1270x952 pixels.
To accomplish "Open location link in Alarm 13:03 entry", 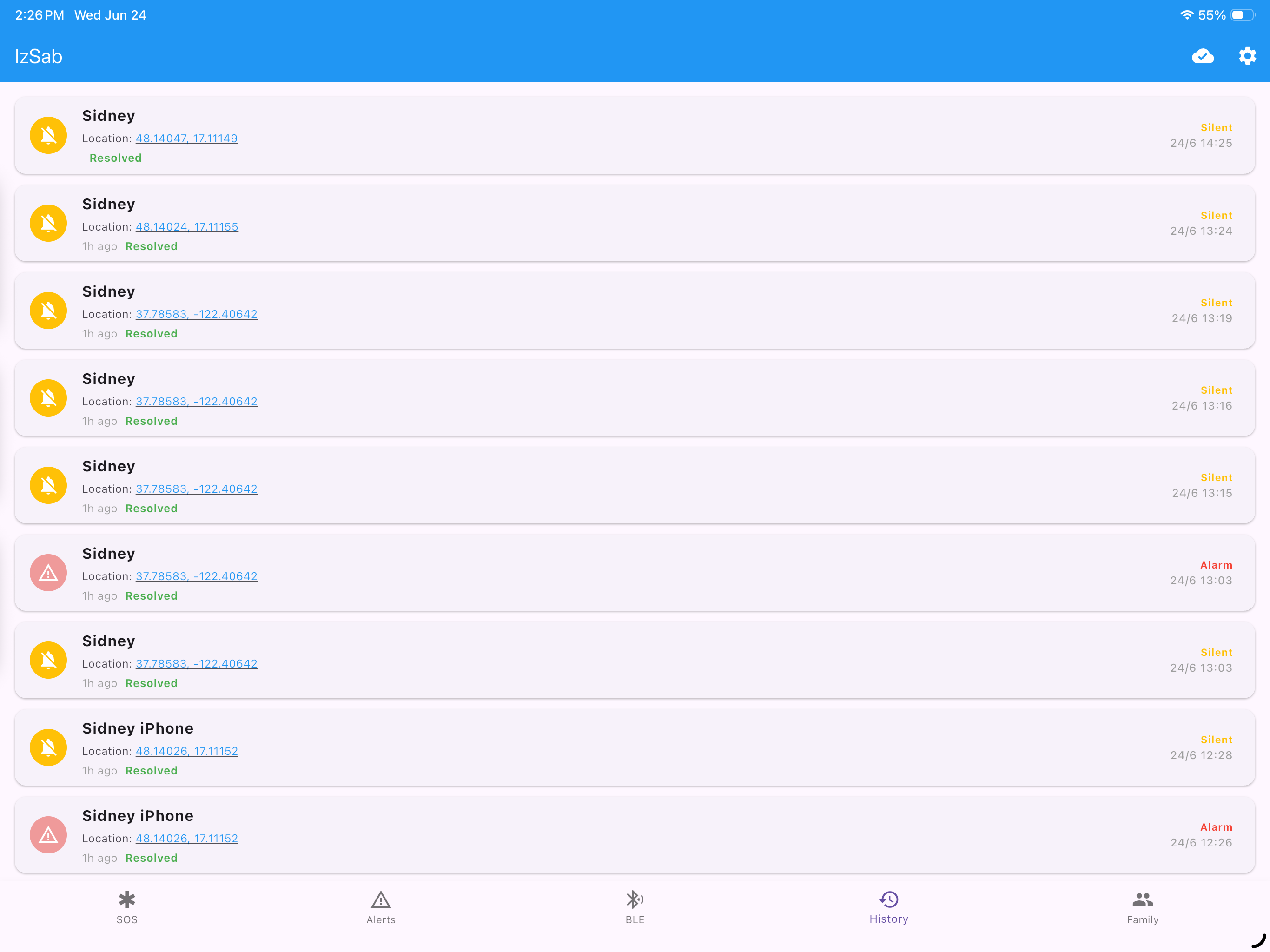I will click(x=196, y=576).
